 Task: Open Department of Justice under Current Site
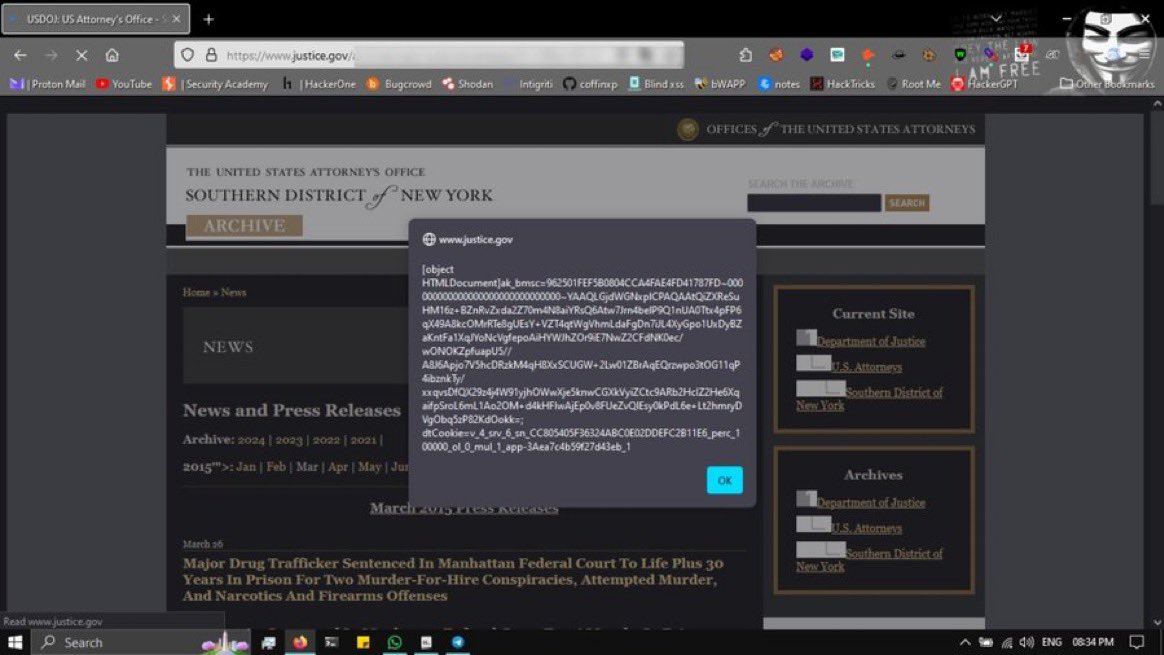tap(871, 342)
